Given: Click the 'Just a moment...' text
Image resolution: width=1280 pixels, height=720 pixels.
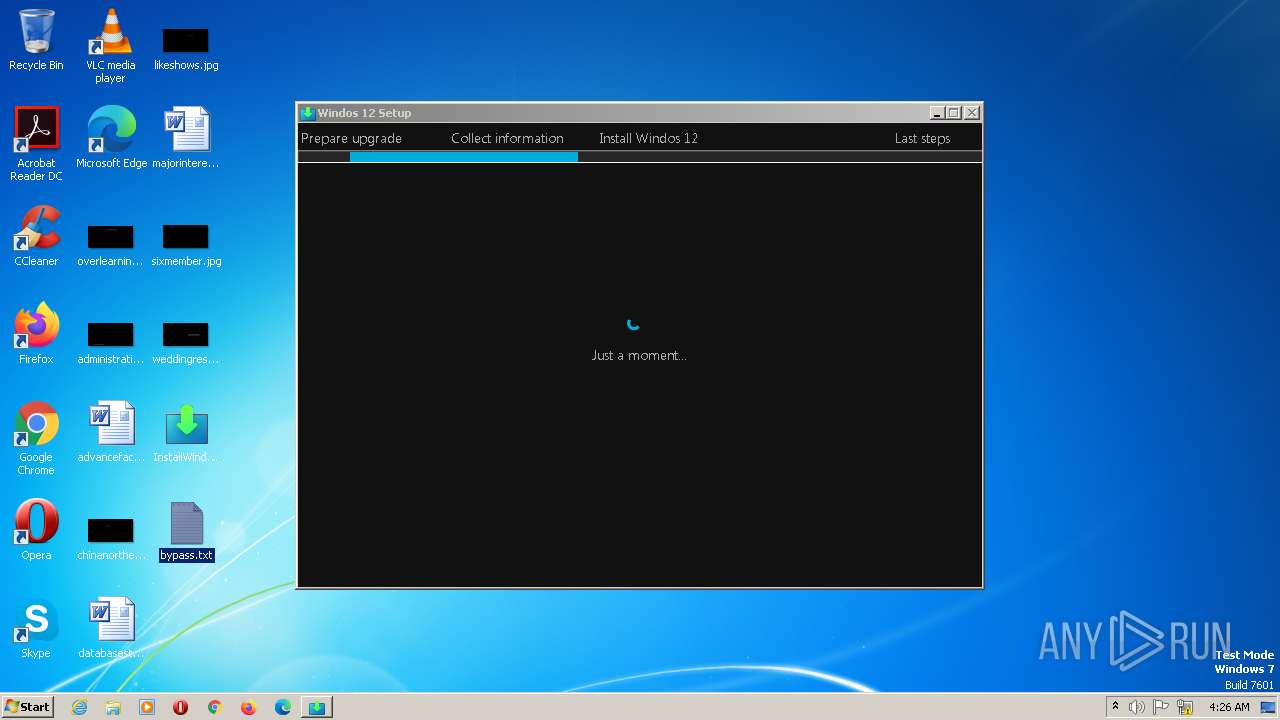Looking at the screenshot, I should pos(638,355).
